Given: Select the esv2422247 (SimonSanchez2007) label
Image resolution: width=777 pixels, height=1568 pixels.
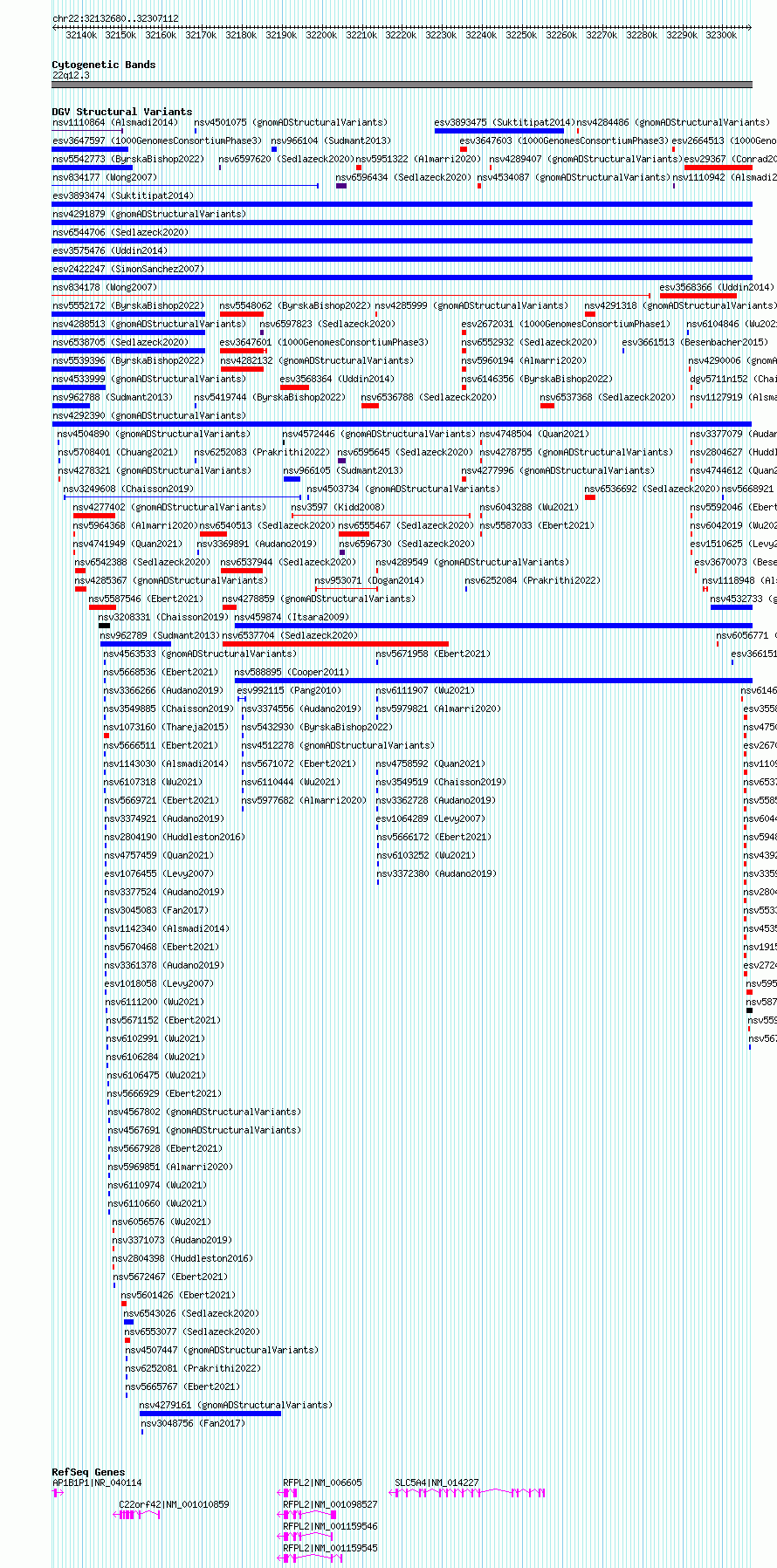Looking at the screenshot, I should [128, 270].
